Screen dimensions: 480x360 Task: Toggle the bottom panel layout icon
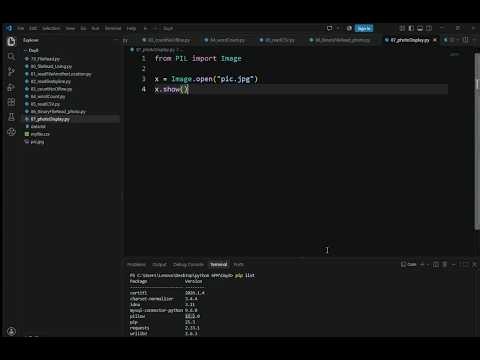click(420, 28)
